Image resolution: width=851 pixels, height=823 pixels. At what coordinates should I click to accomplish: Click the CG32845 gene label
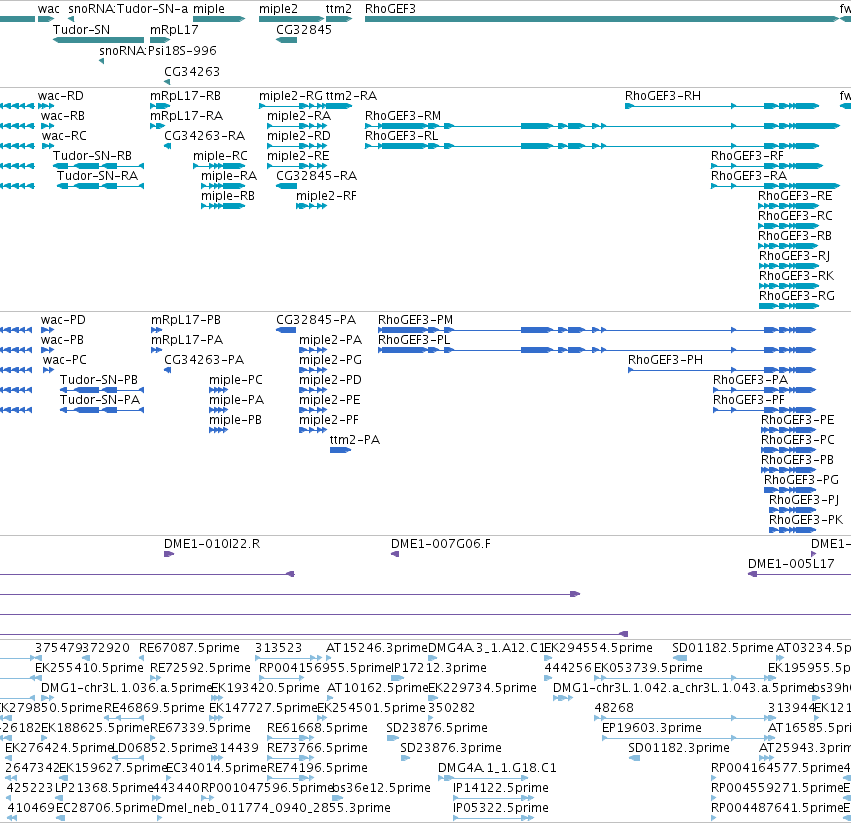304,30
